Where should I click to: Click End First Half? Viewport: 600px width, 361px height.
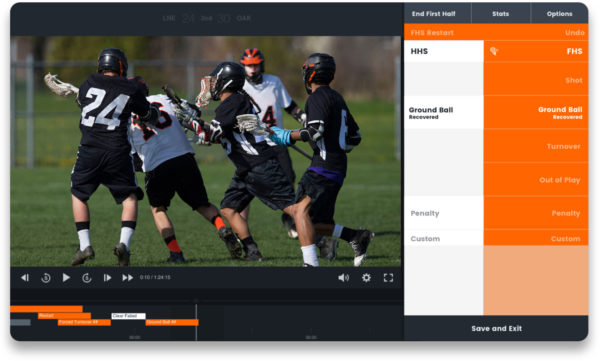434,14
